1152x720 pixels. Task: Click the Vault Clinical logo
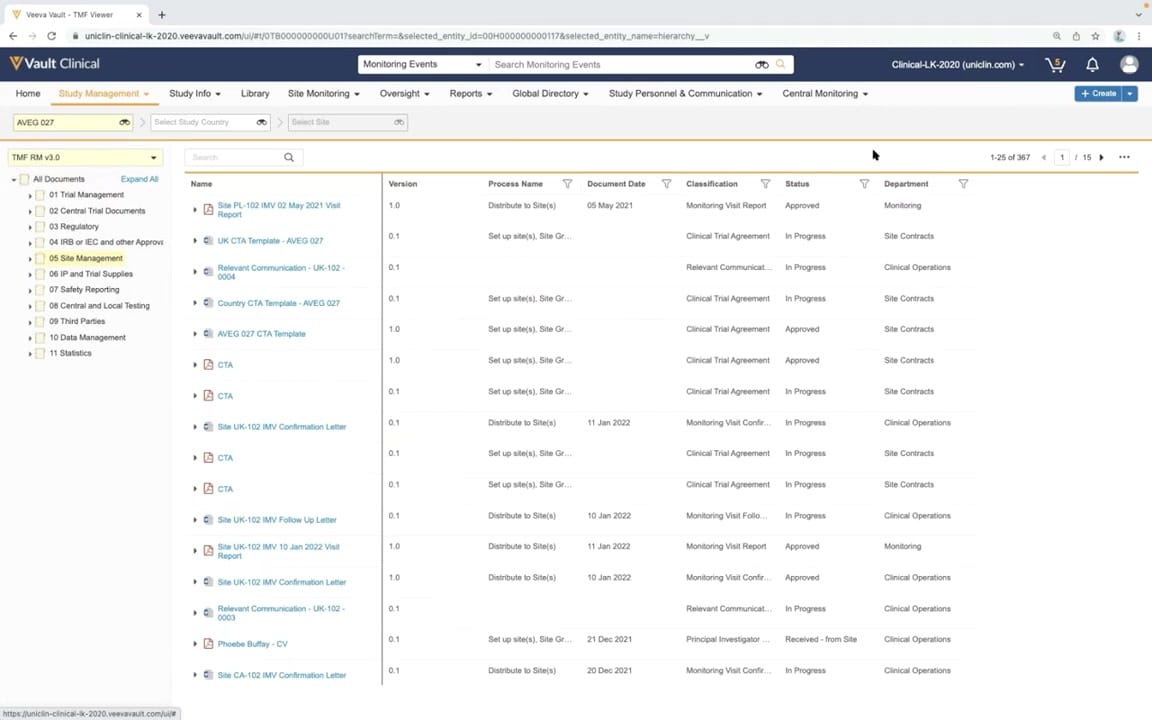(54, 64)
